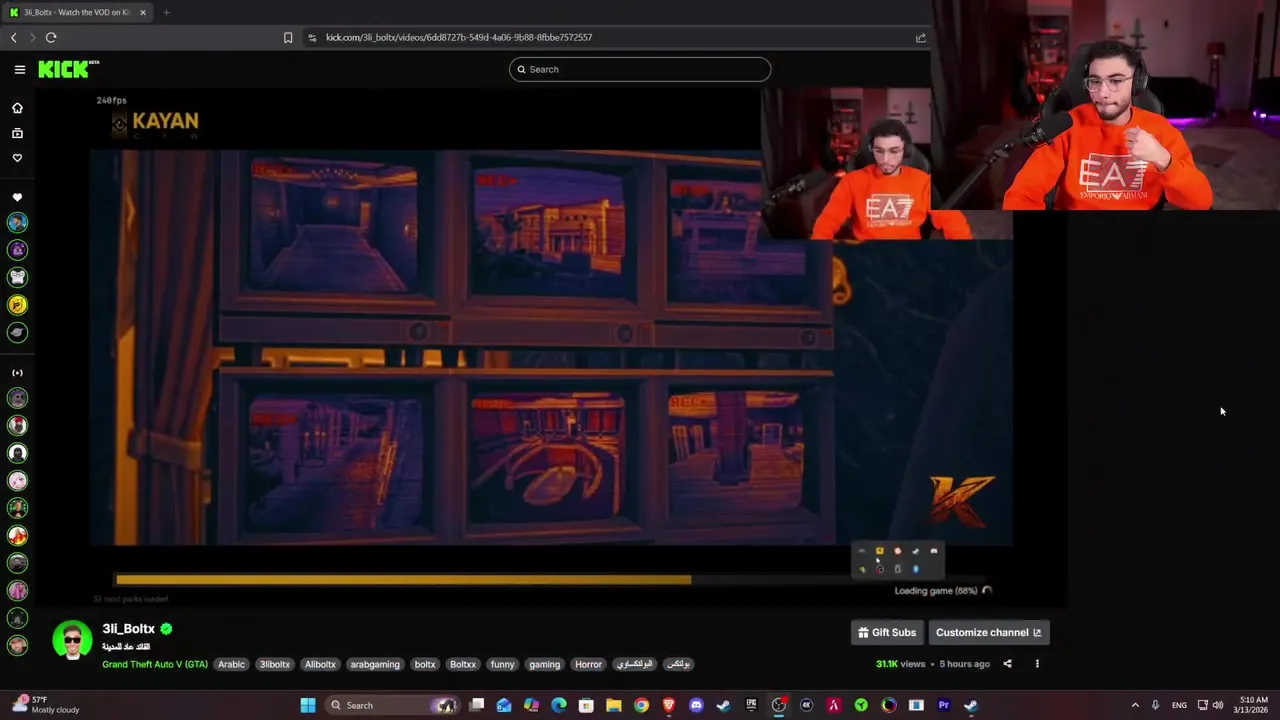Open the Grand Theft Auto V (GTA) category link

(155, 664)
